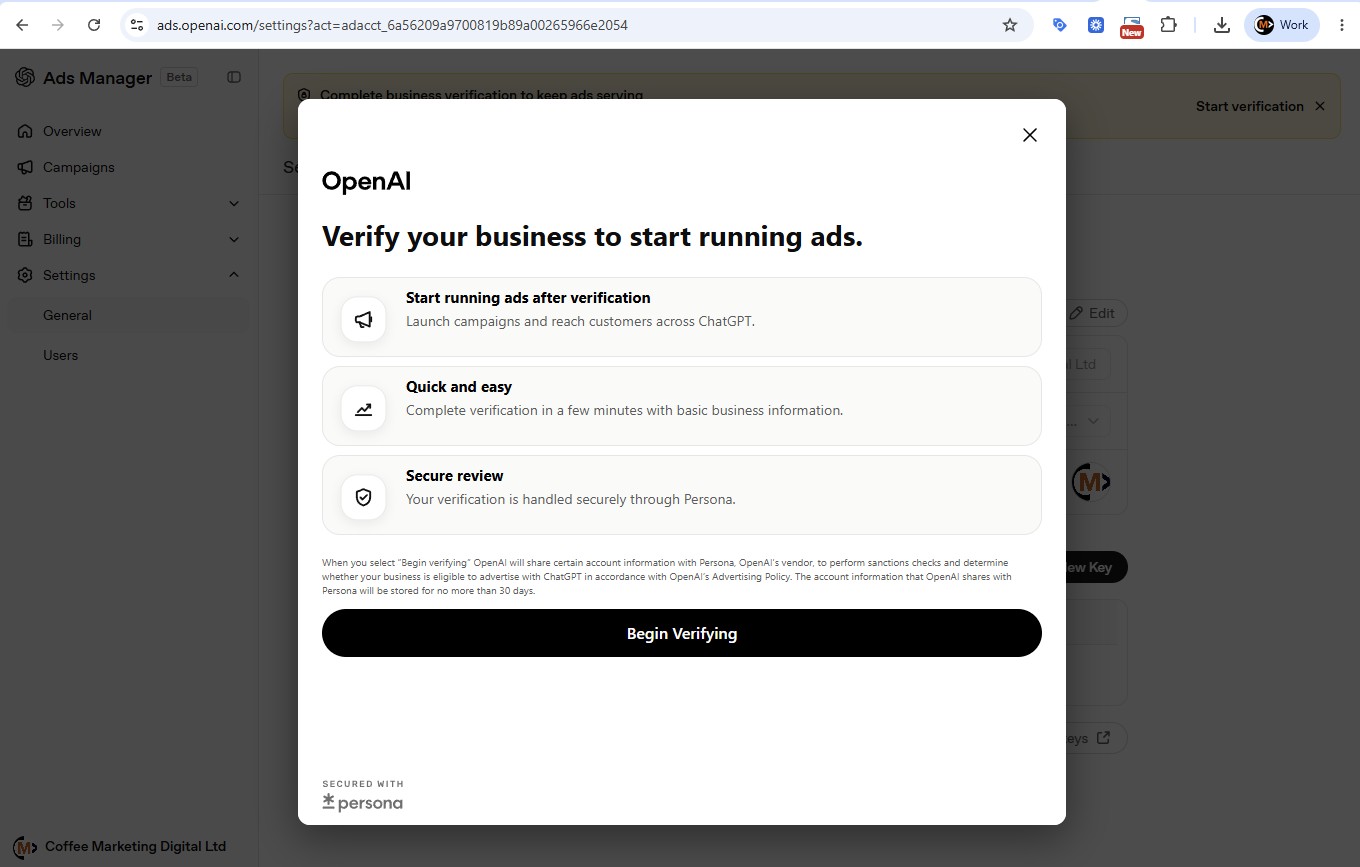Image resolution: width=1360 pixels, height=867 pixels.
Task: Open Tools in the sidebar
Action: pos(59,203)
